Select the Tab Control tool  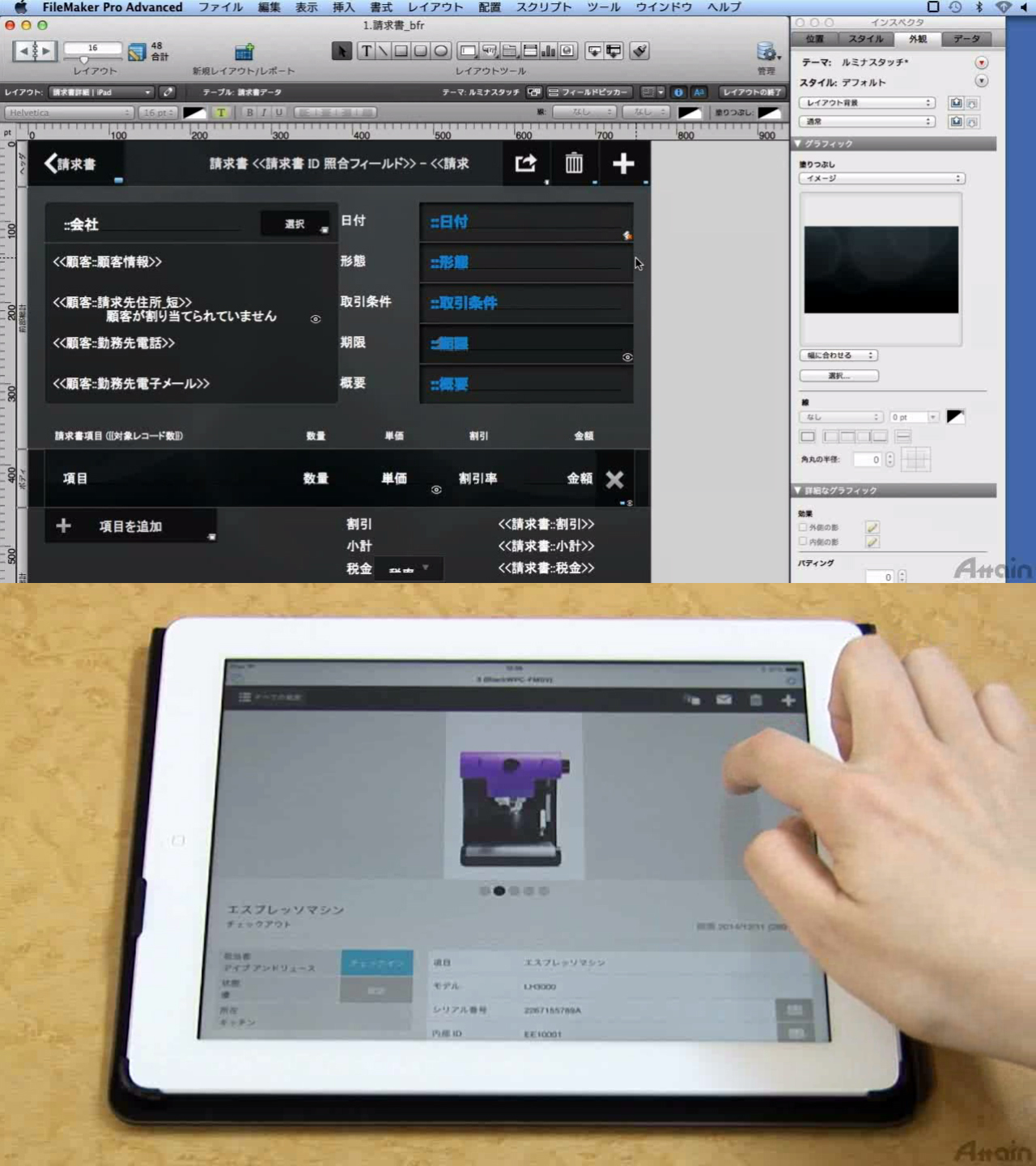pyautogui.click(x=510, y=51)
